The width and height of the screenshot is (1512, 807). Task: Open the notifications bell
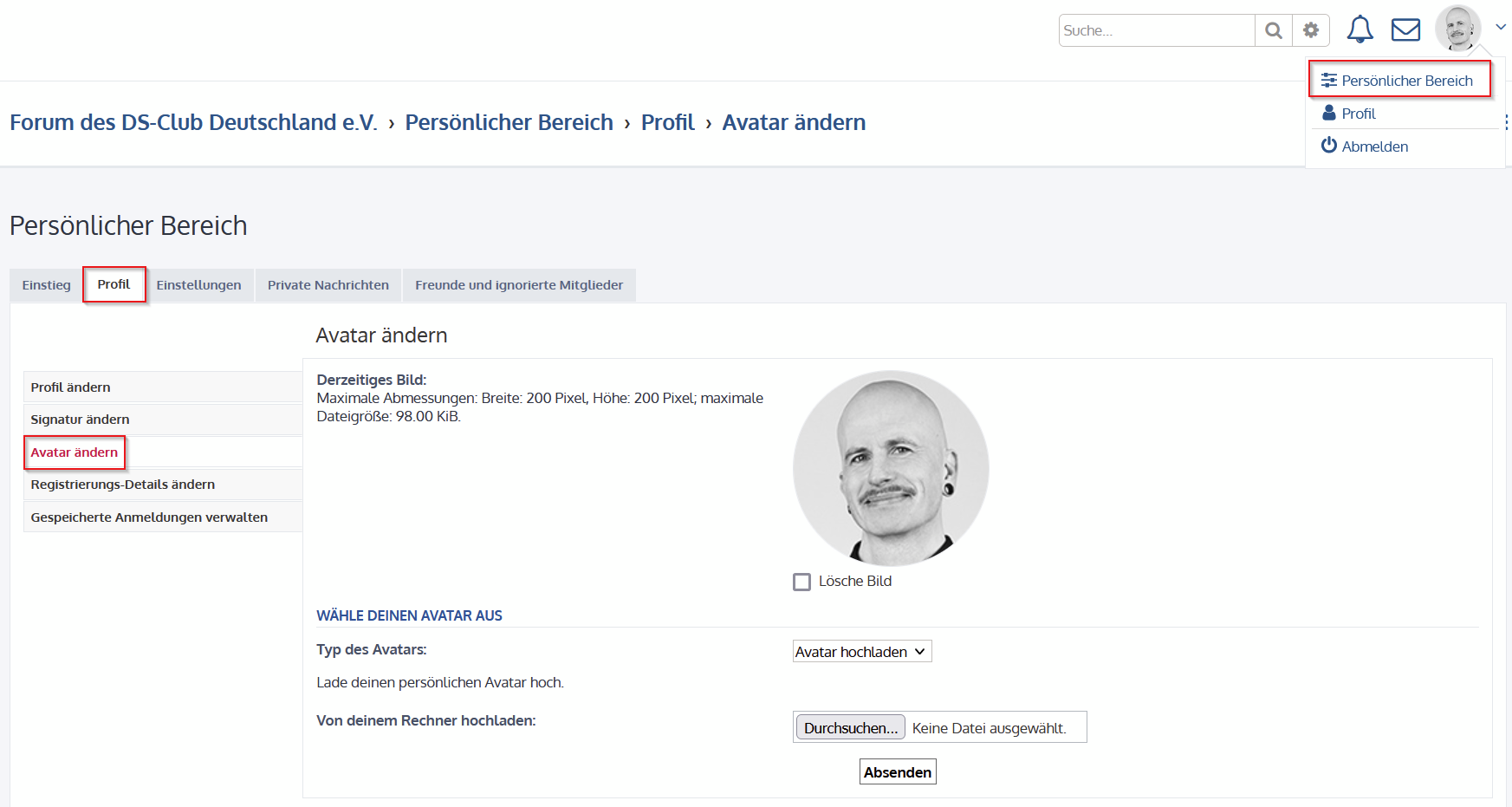point(1360,29)
